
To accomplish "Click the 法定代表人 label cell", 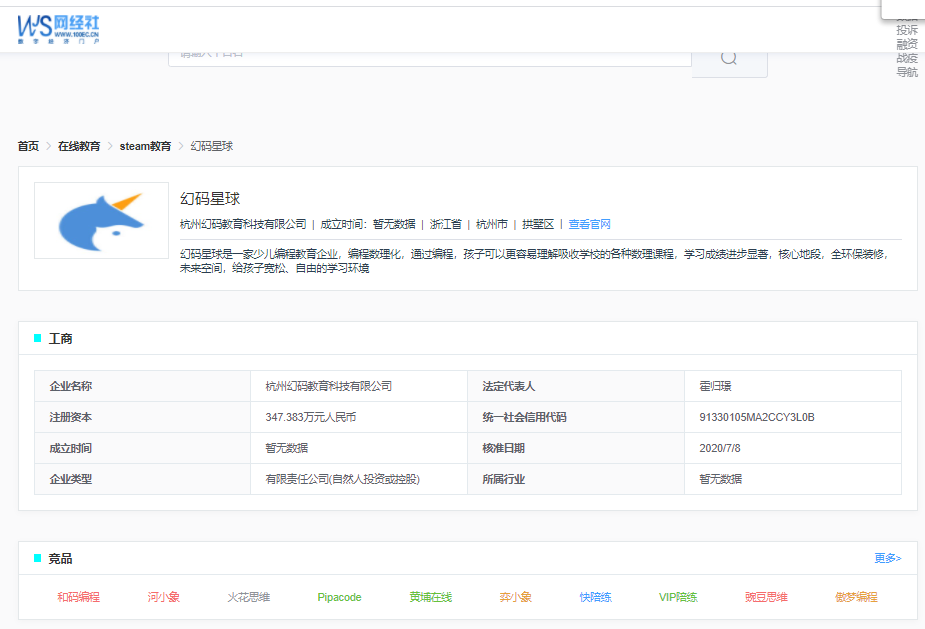I will tap(576, 386).
